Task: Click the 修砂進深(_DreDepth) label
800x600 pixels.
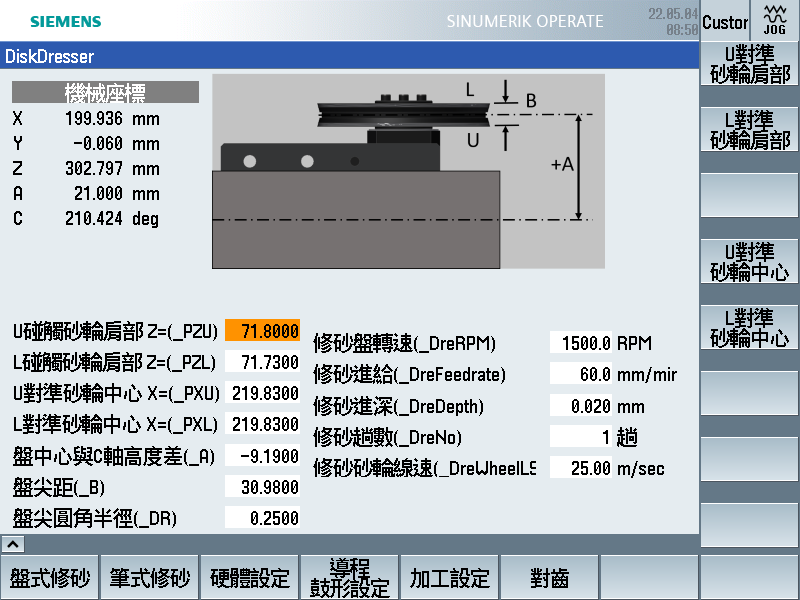Action: (x=398, y=406)
